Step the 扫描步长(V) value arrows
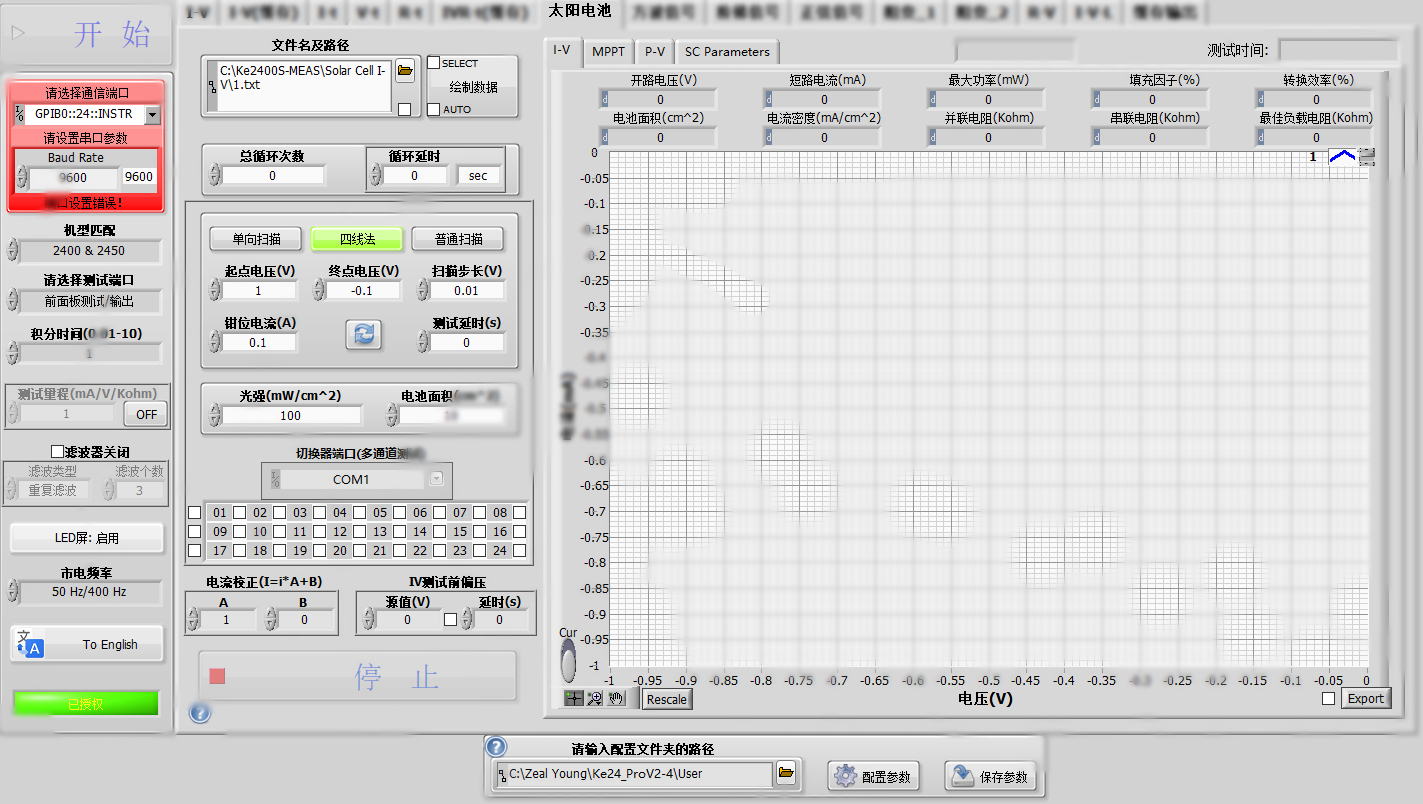The width and height of the screenshot is (1423, 804). pyautogui.click(x=424, y=291)
